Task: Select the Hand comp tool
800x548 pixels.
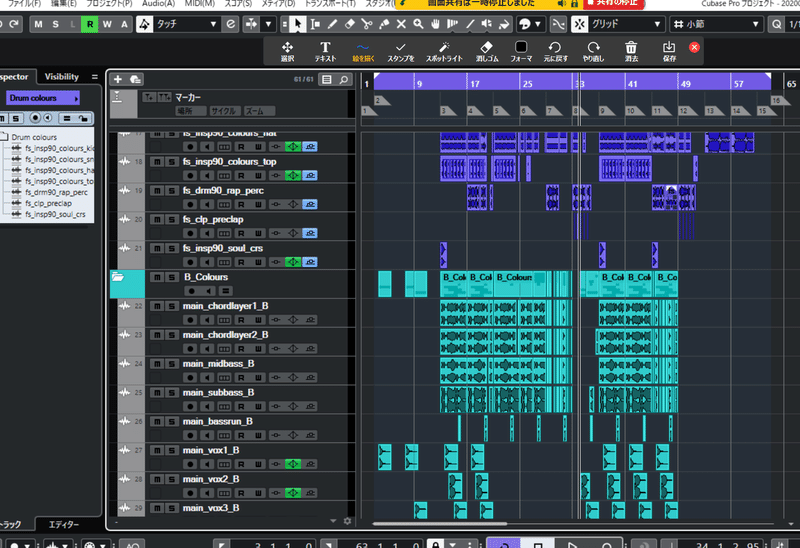Action: click(x=435, y=24)
